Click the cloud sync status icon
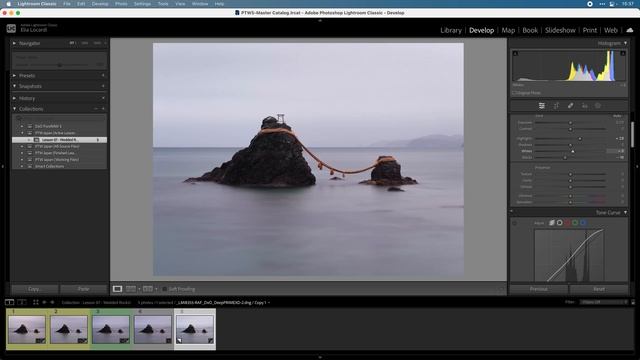640x360 pixels. 630,30
